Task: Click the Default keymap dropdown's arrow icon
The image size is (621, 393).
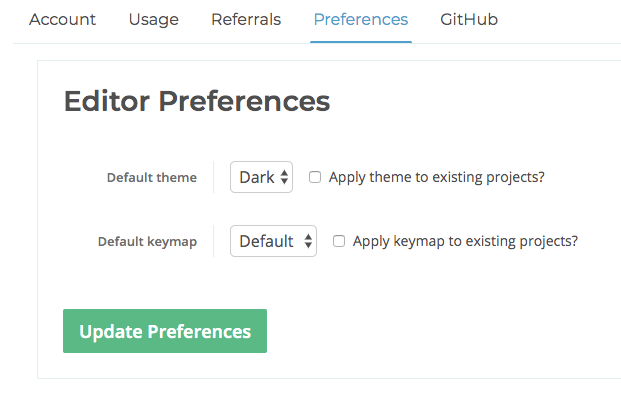Action: click(308, 241)
